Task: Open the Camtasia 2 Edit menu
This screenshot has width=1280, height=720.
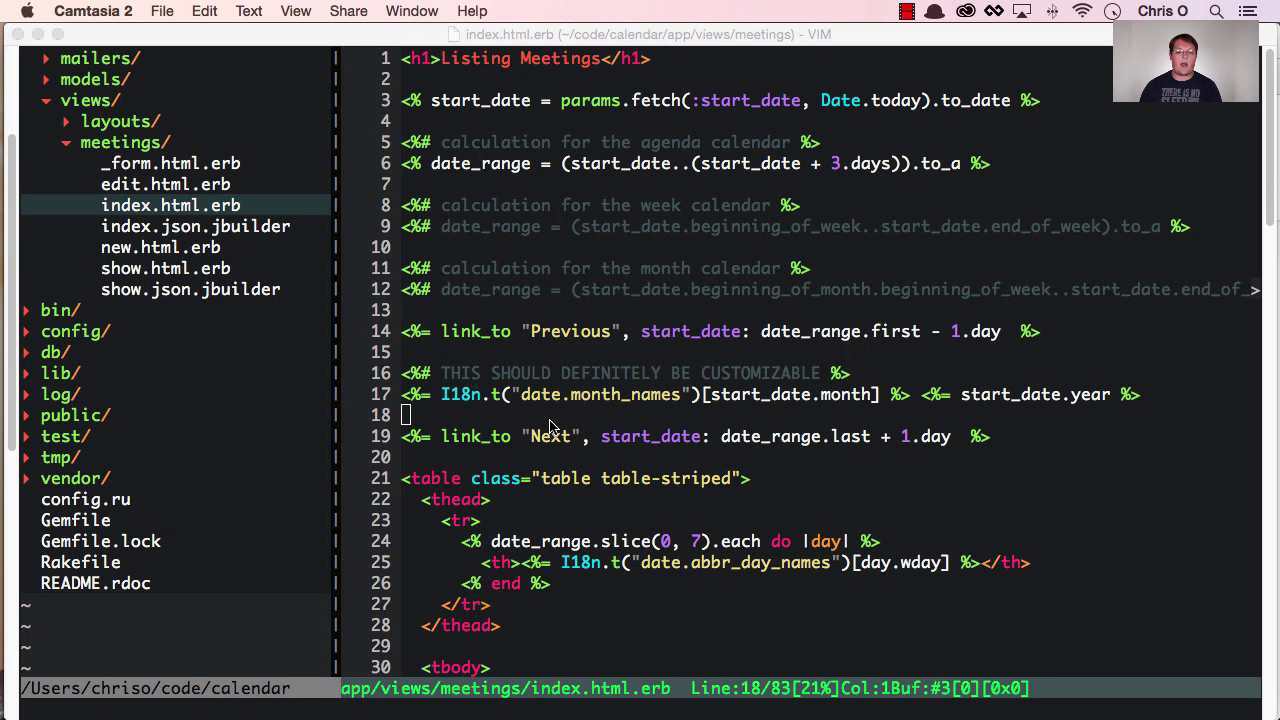Action: pyautogui.click(x=204, y=11)
